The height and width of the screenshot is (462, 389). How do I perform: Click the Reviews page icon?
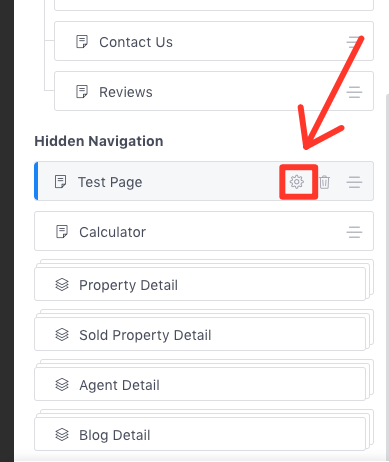click(82, 92)
